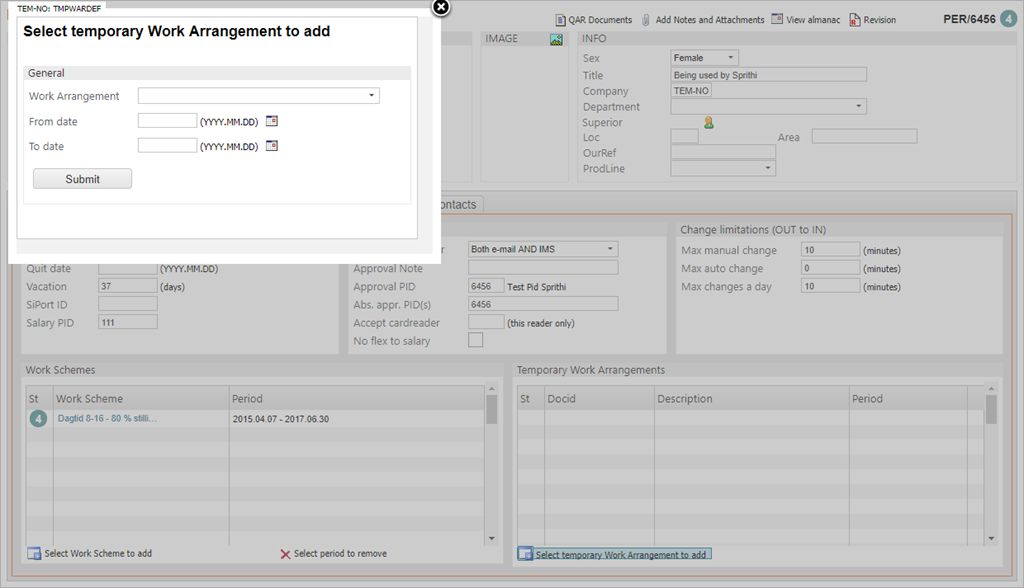Viewport: 1024px width, 588px height.
Task: Switch to the Contacts tab
Action: point(457,204)
